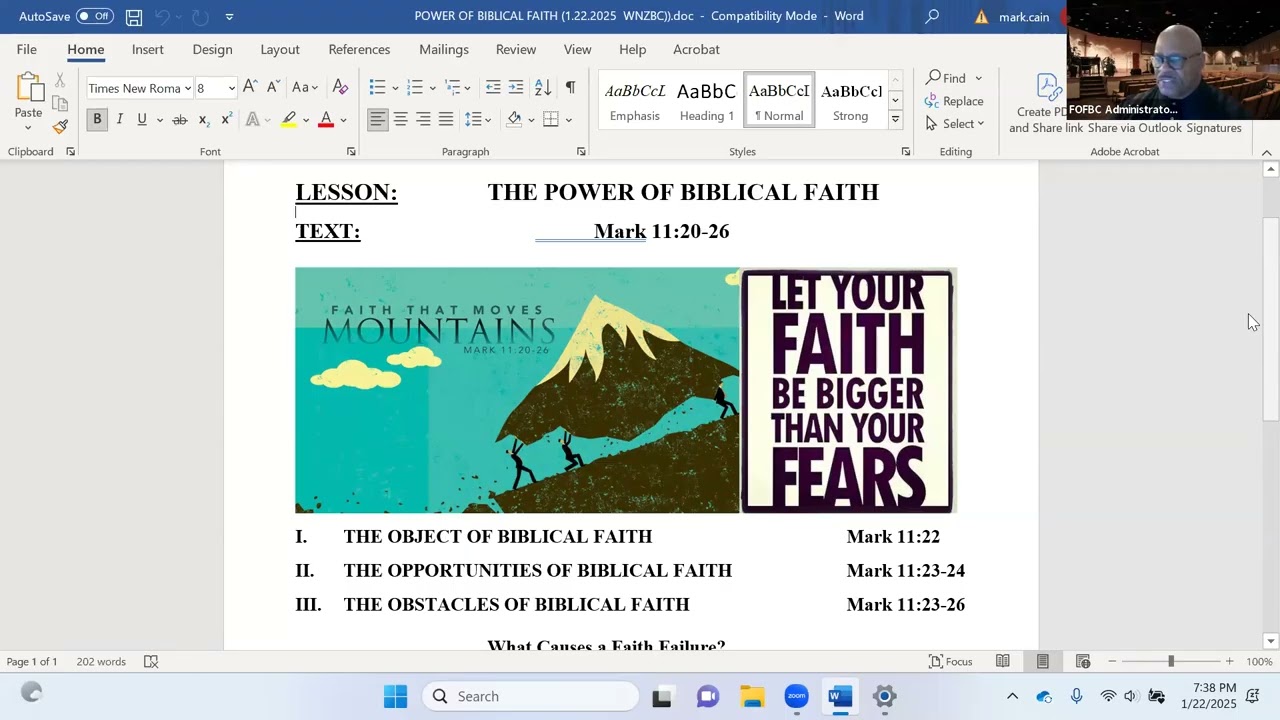Screen dimensions: 1280x720
Task: Click the Windows taskbar Search box
Action: 530,696
